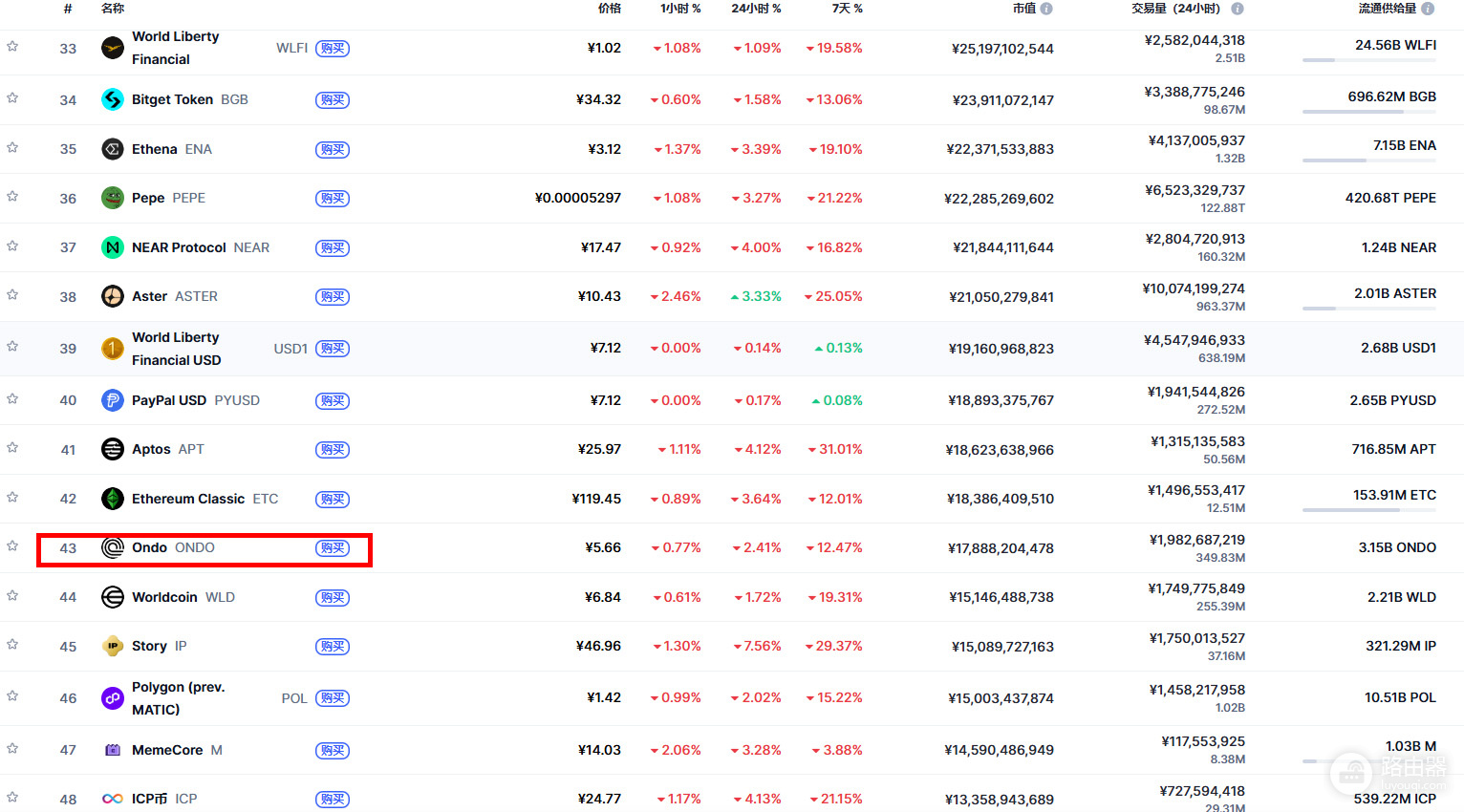Click Aster's 24-hour change 3.33%
This screenshot has height=812, width=1464.
coord(756,296)
